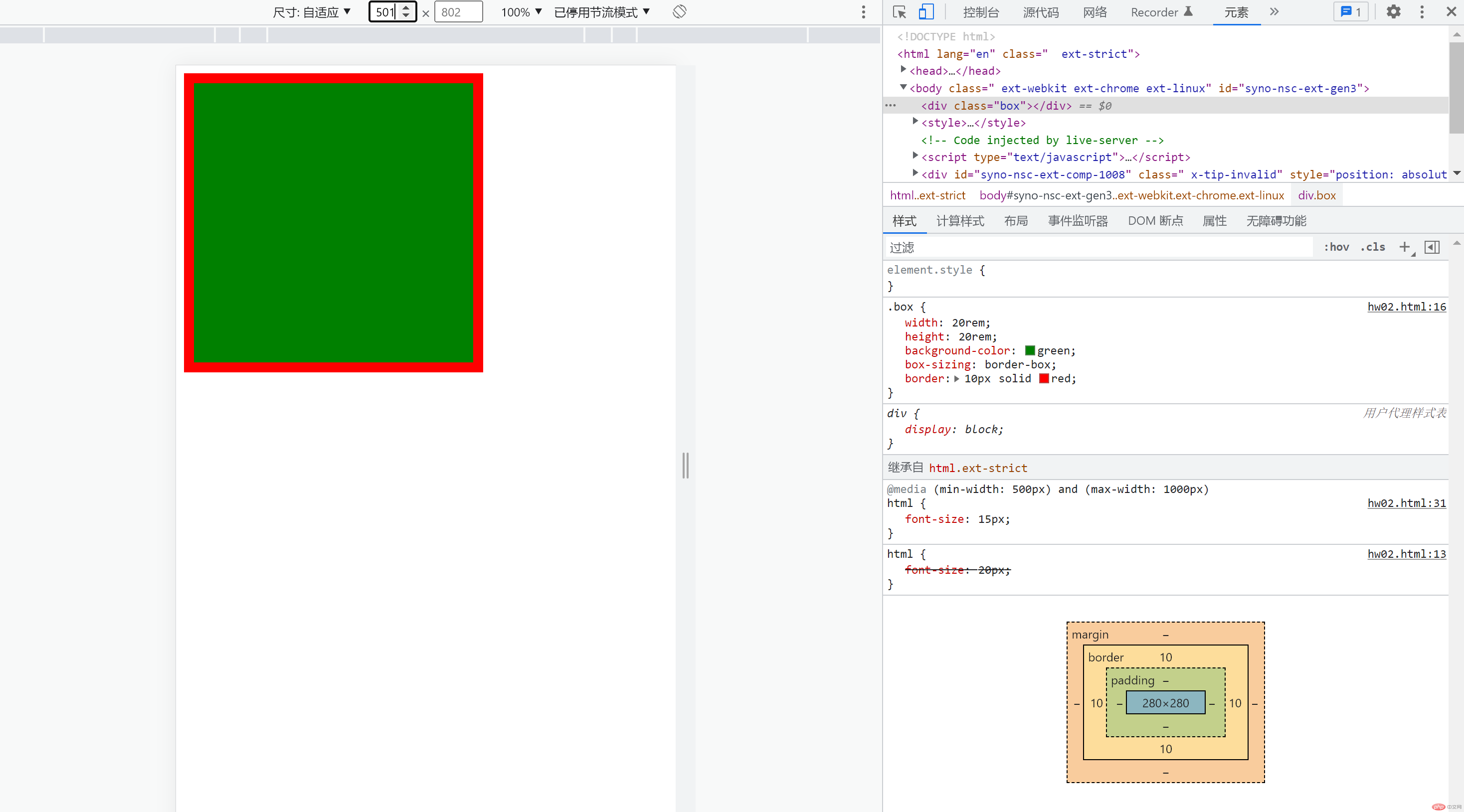Image resolution: width=1464 pixels, height=812 pixels.
Task: Open source link hw02.html:16
Action: tap(1407, 307)
